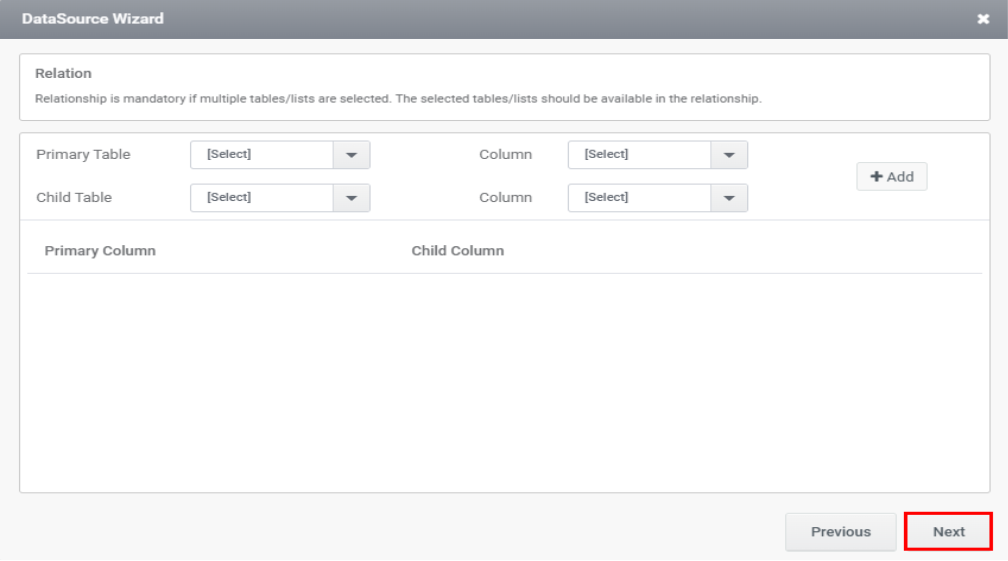Close the DataSource Wizard dialog
Screen dimensions: 1008x561
(x=983, y=19)
